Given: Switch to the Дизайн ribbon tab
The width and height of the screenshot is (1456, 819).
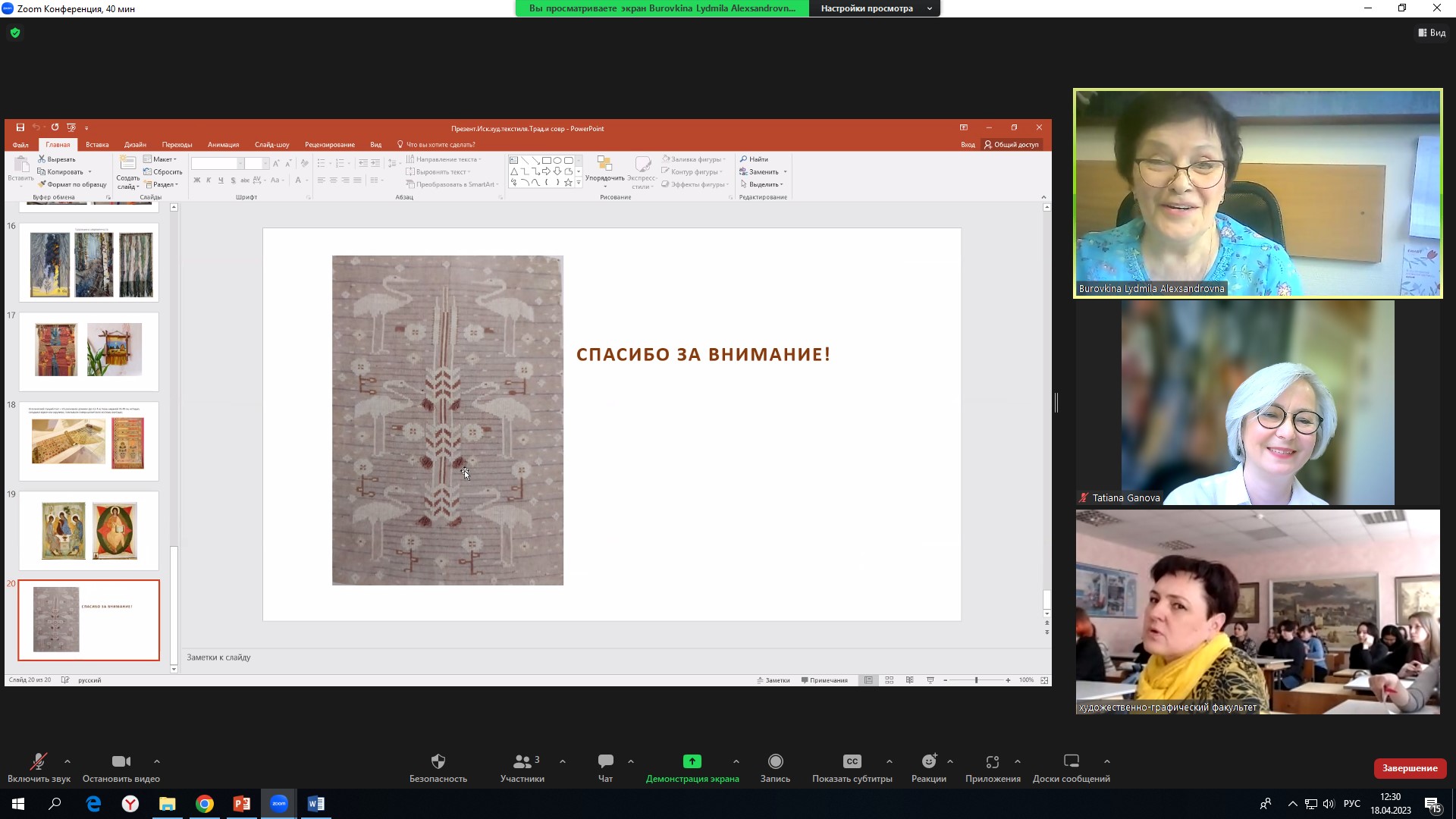Looking at the screenshot, I should pyautogui.click(x=135, y=145).
